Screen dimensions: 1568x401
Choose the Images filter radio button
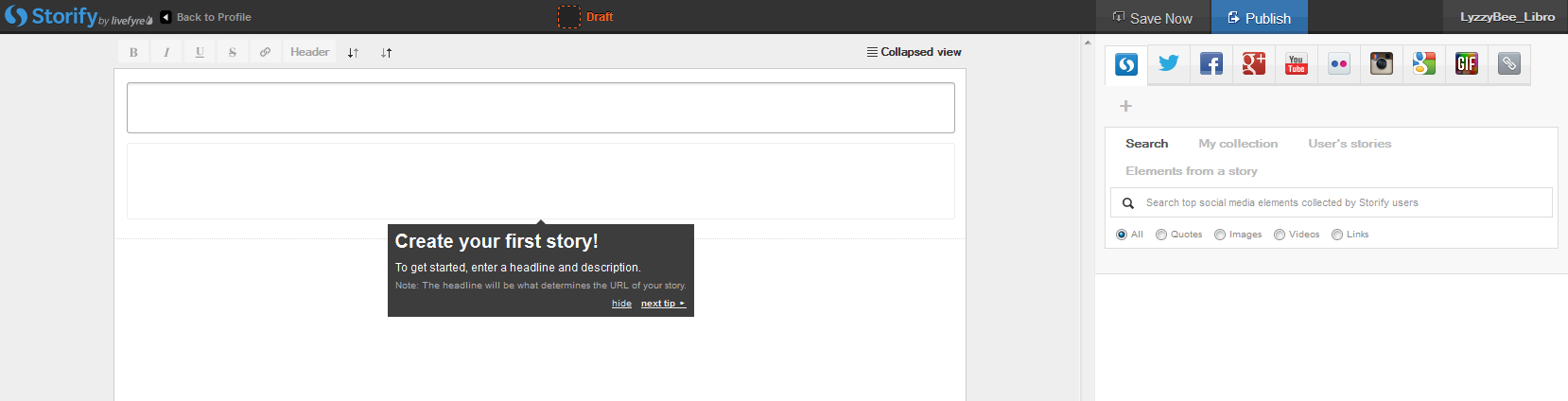coord(1220,235)
